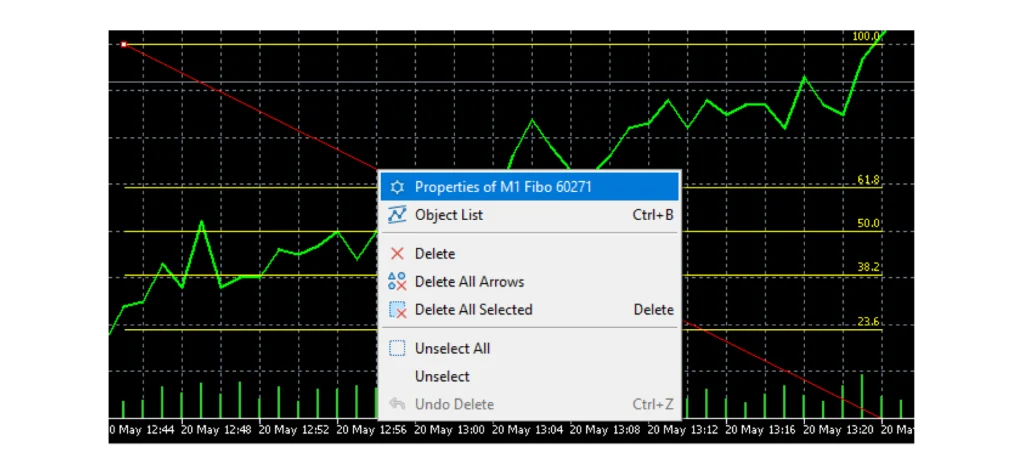The width and height of the screenshot is (1024, 475).
Task: Click the 38.2 Fibonacci level label
Action: pyautogui.click(x=868, y=267)
